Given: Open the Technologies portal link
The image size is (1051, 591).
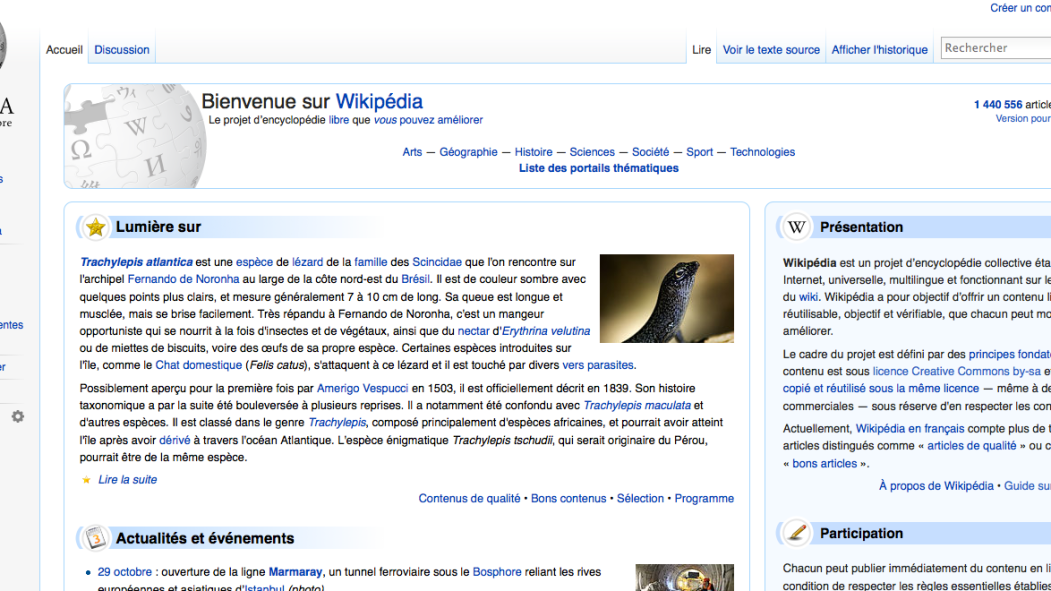Looking at the screenshot, I should coord(762,152).
